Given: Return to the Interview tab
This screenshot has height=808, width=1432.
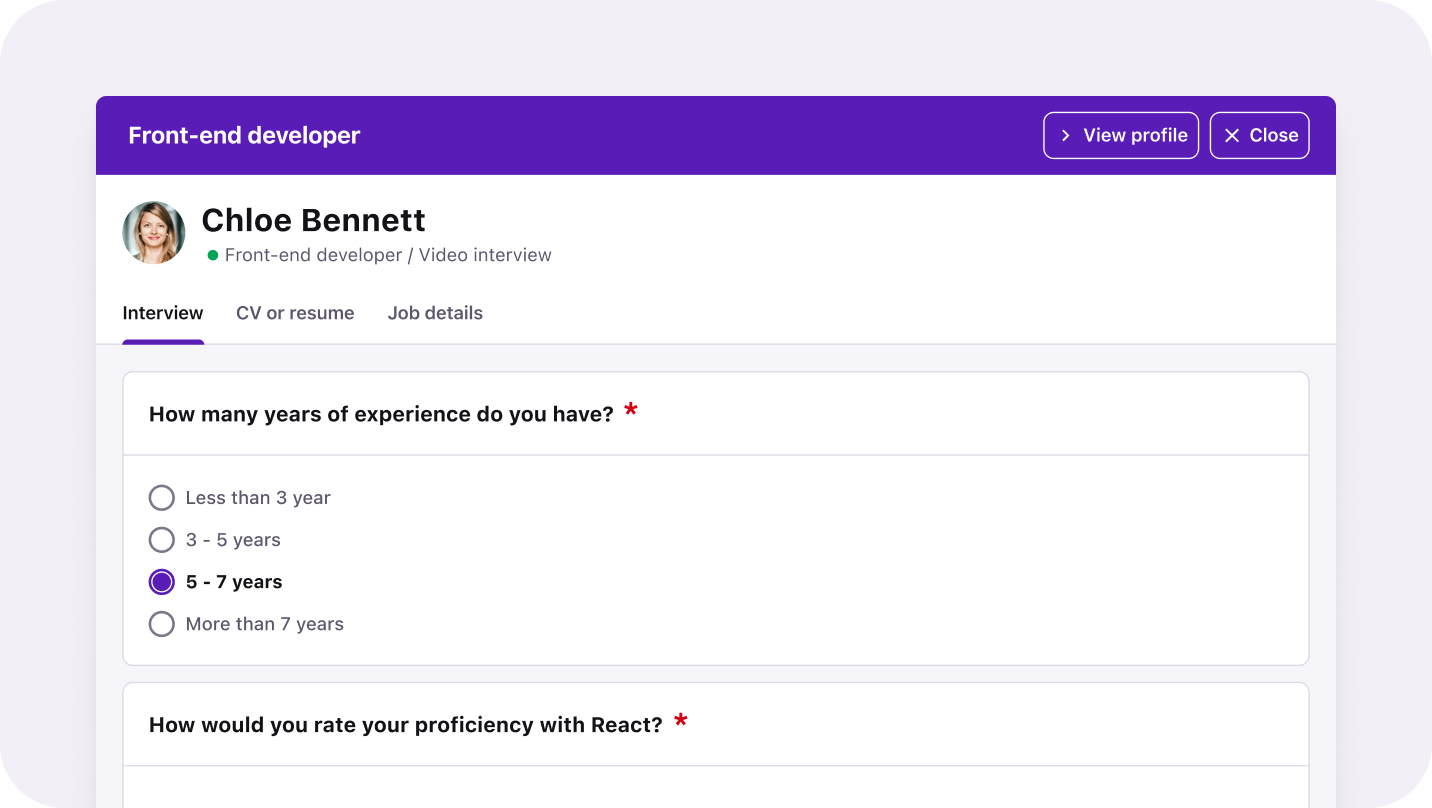Looking at the screenshot, I should 162,313.
